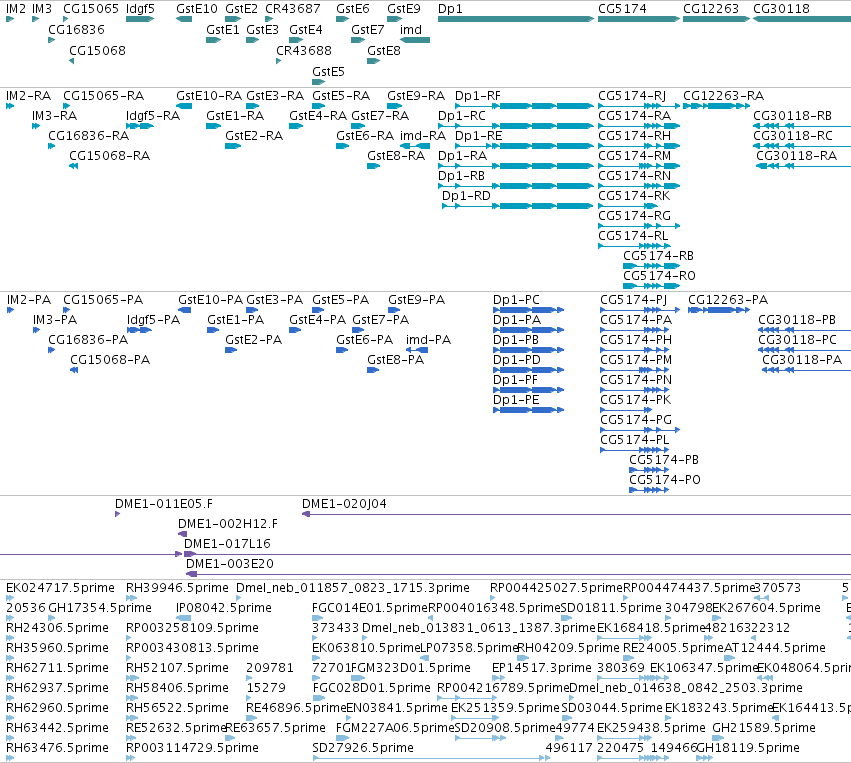Click clone DME1-017L16 label
This screenshot has width=851, height=763.
tap(227, 544)
